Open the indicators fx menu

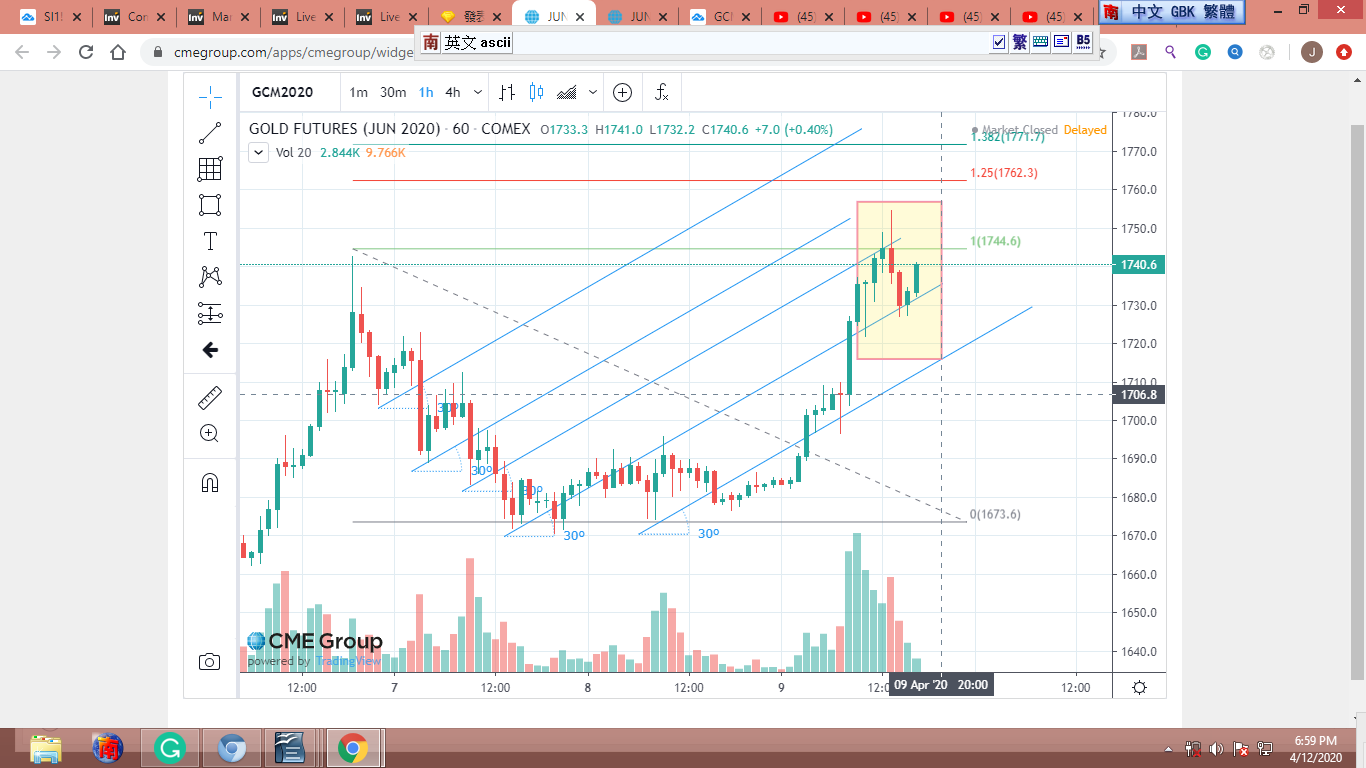click(x=661, y=93)
